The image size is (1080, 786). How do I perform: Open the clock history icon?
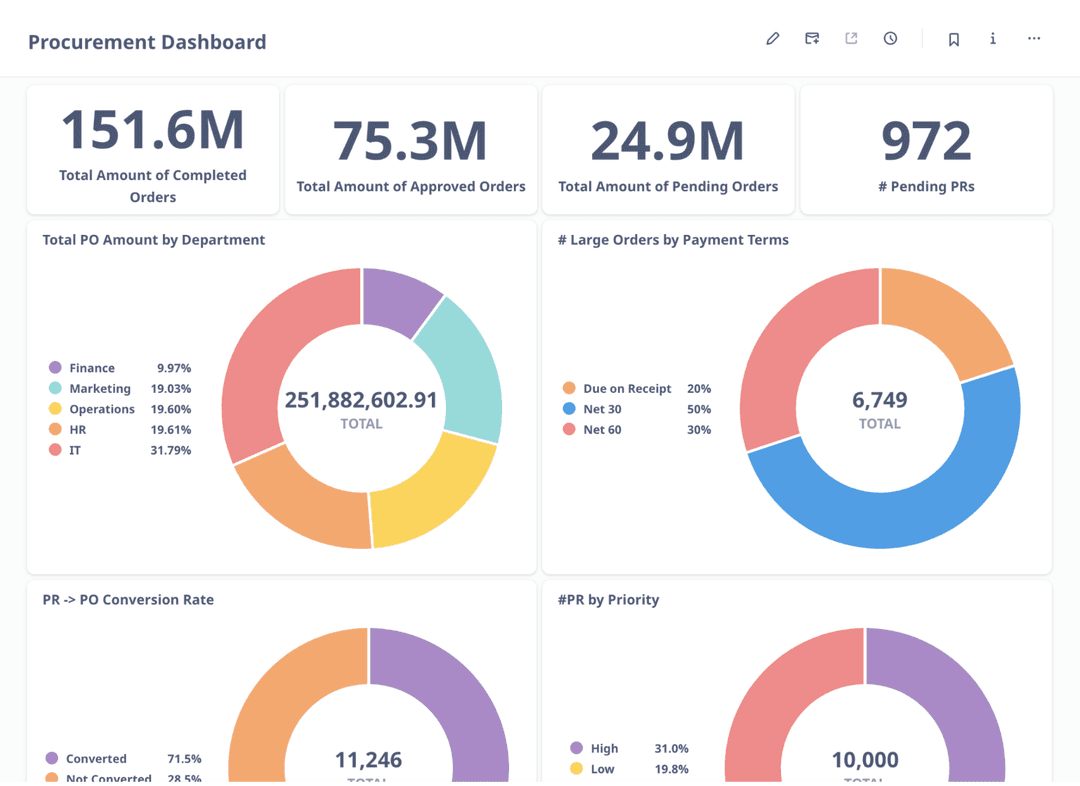(x=890, y=39)
